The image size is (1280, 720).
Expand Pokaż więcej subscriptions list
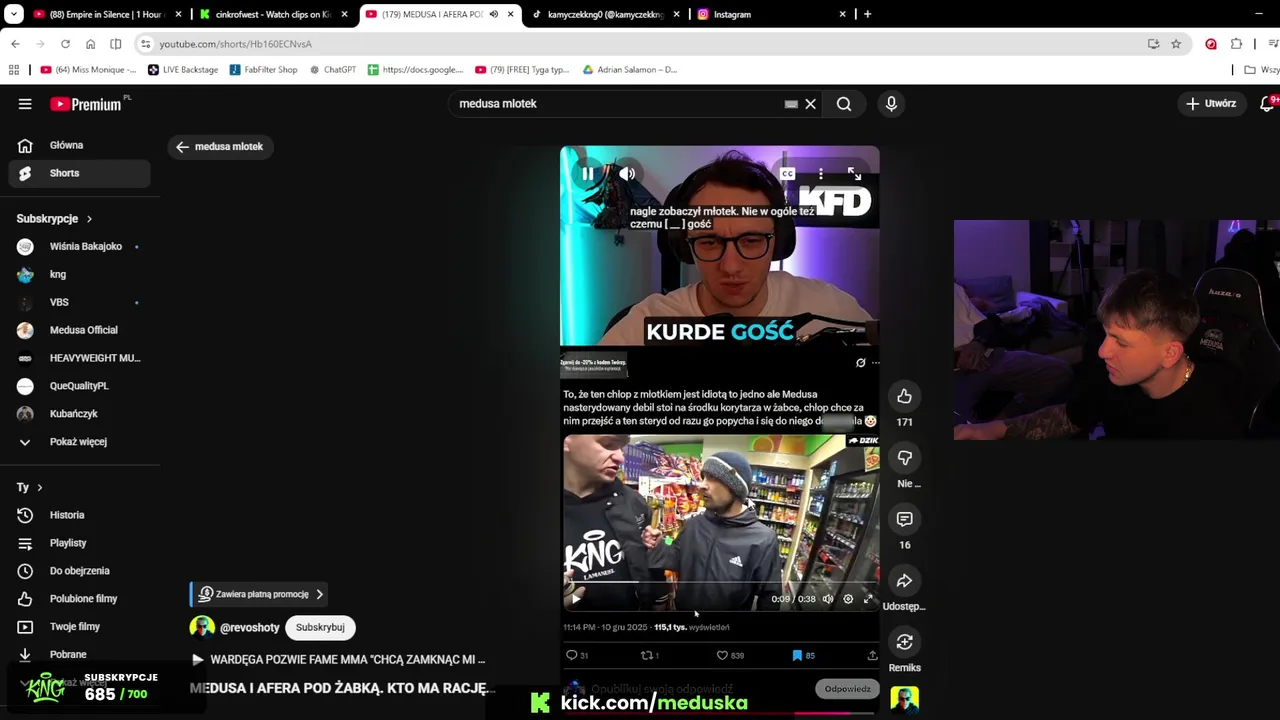click(80, 442)
